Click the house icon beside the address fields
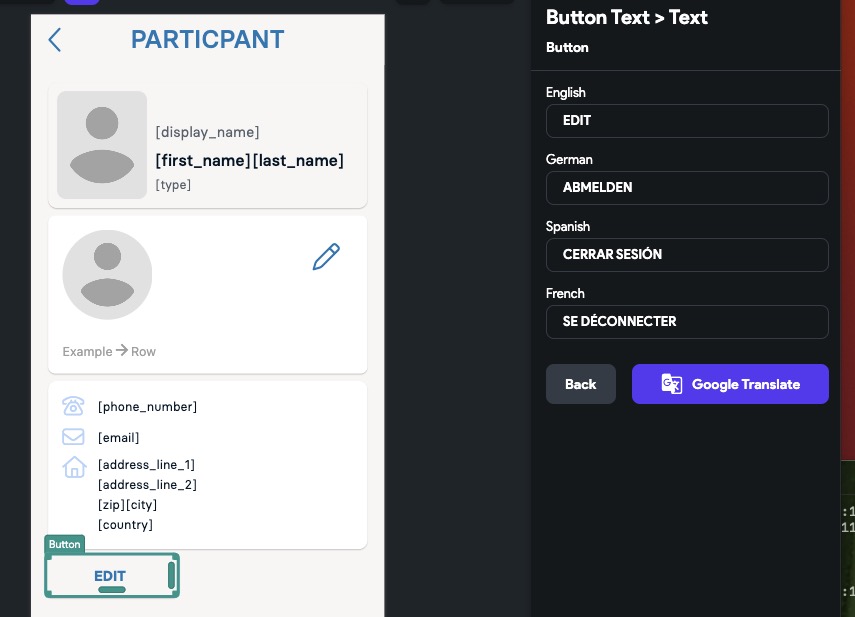Viewport: 855px width, 617px height. [74, 467]
